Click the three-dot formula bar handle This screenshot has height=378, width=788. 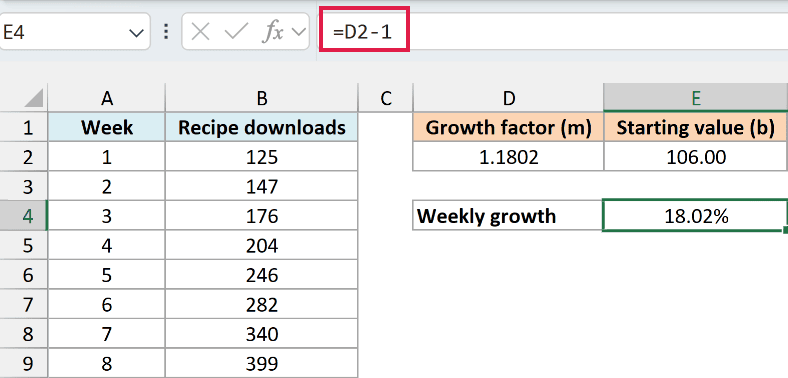(x=166, y=32)
